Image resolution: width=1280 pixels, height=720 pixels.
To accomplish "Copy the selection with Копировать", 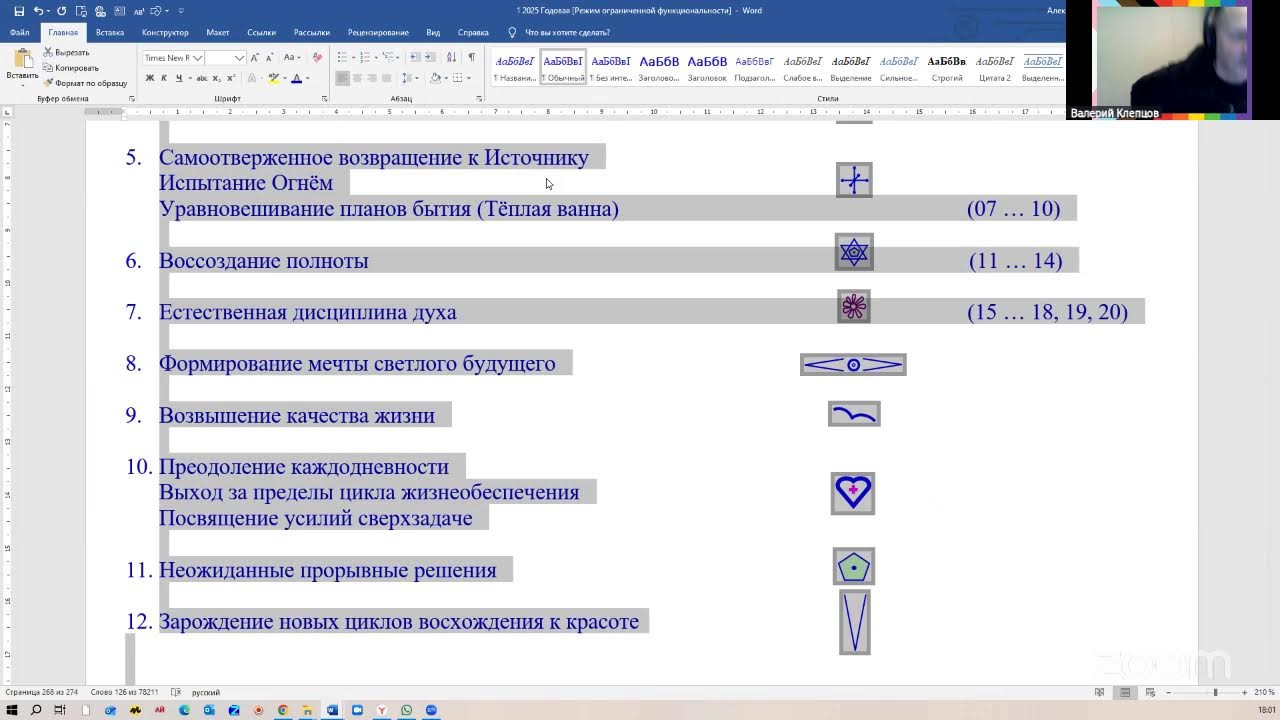I will pos(71,68).
